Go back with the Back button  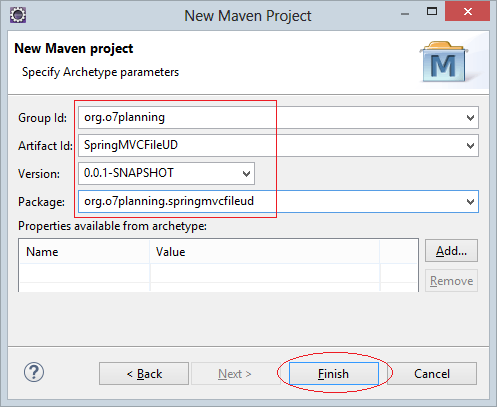(144, 374)
